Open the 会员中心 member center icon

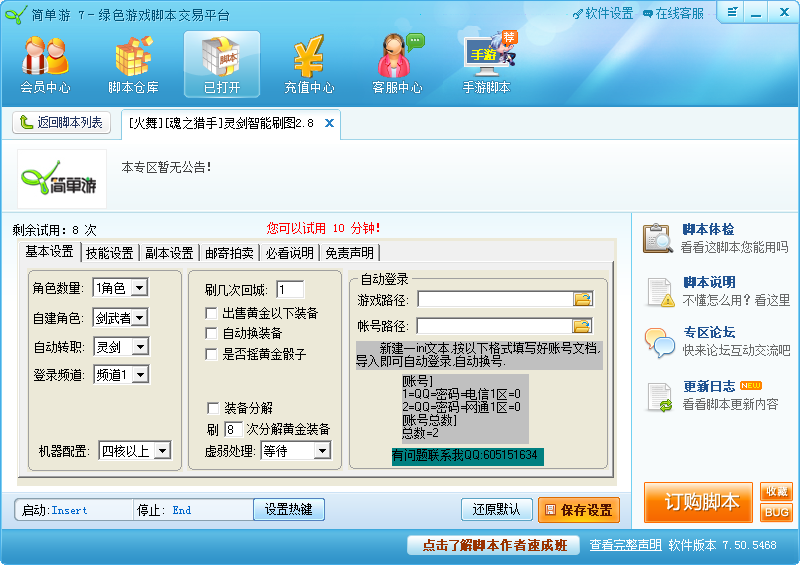pos(45,65)
